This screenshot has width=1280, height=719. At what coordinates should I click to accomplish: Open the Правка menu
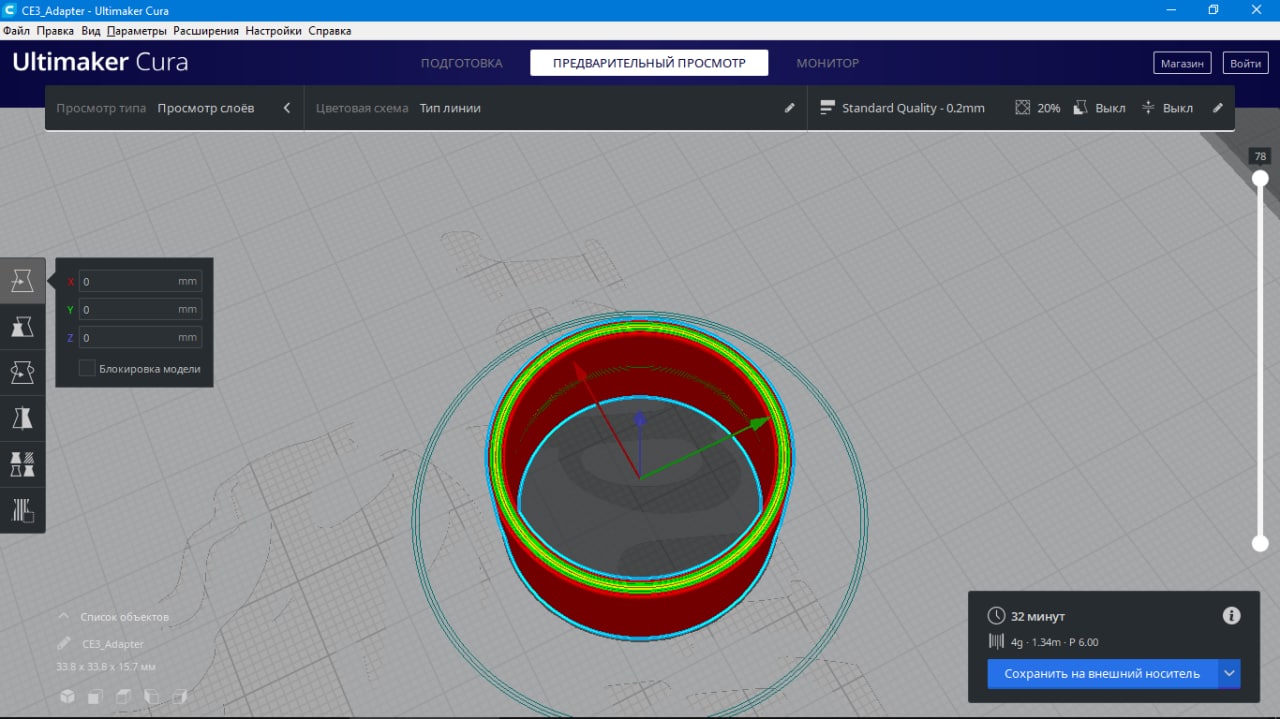(x=55, y=31)
